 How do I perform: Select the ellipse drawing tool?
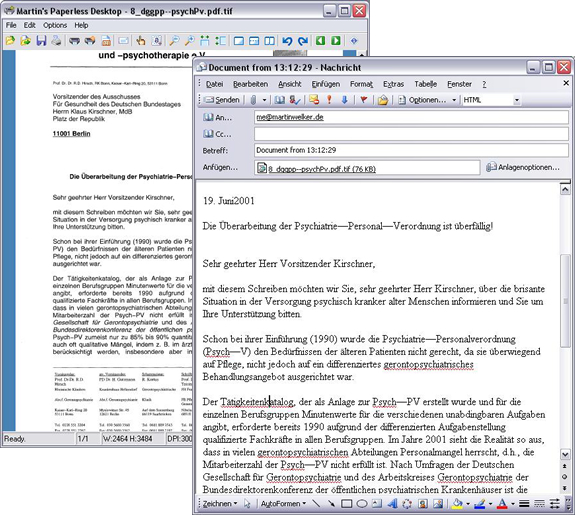pyautogui.click(x=362, y=504)
